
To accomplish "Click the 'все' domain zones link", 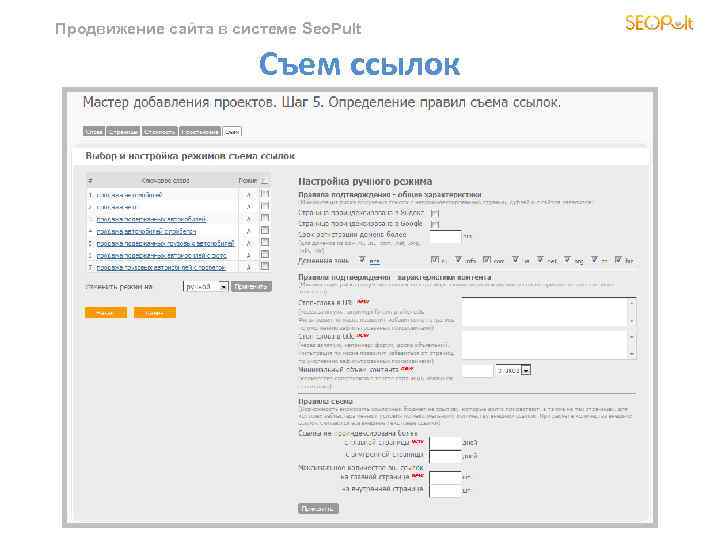I will [375, 261].
